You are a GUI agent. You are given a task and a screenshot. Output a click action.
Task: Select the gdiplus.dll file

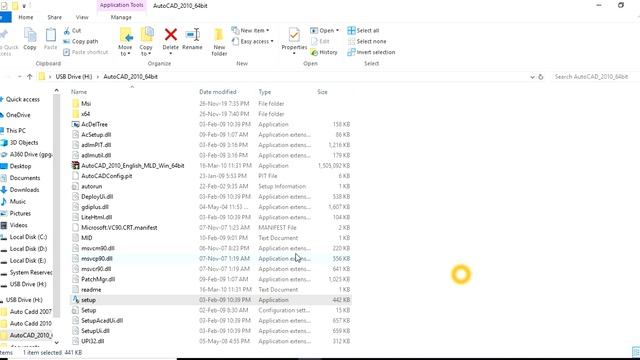click(211, 207)
